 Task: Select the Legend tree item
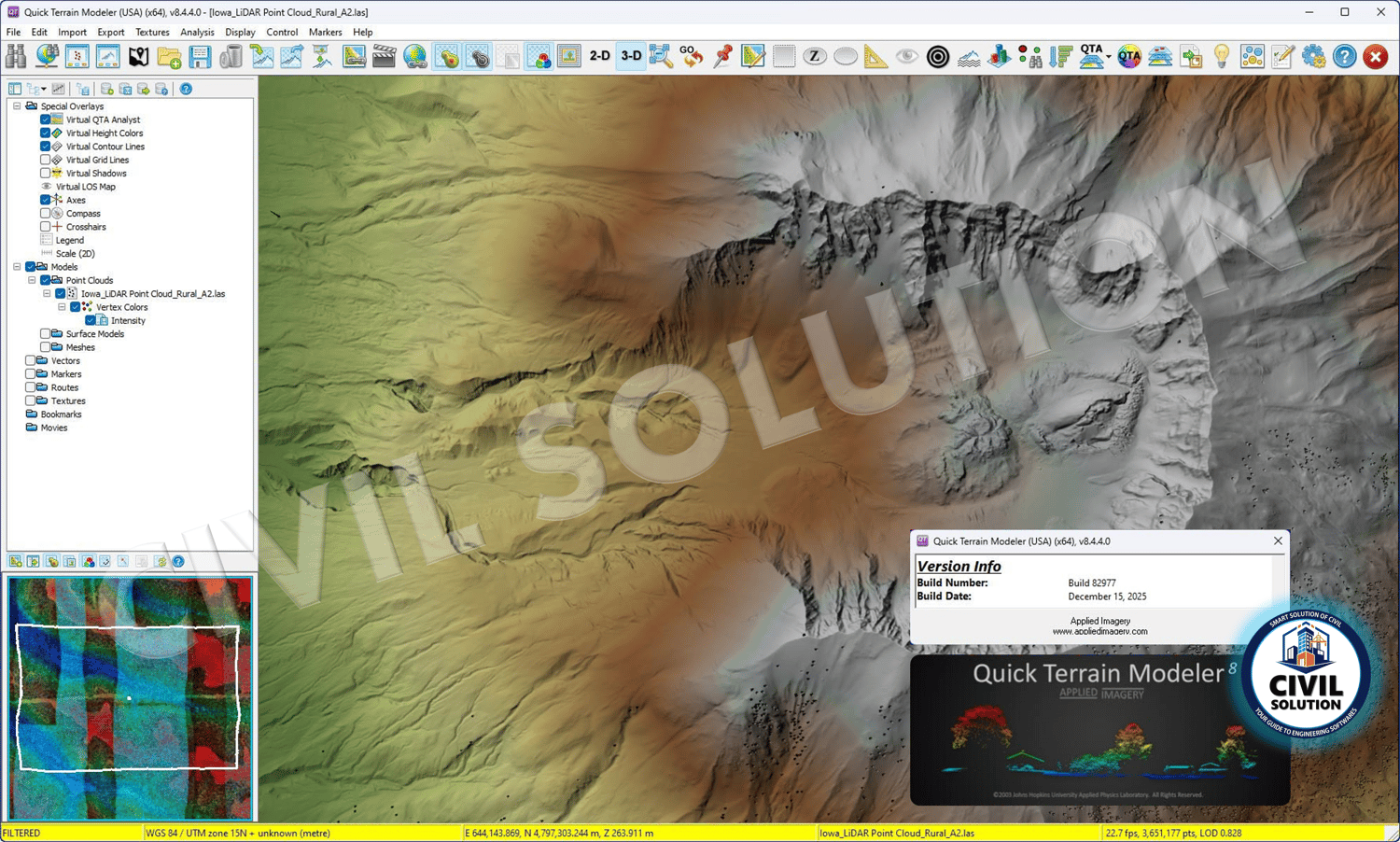click(70, 240)
